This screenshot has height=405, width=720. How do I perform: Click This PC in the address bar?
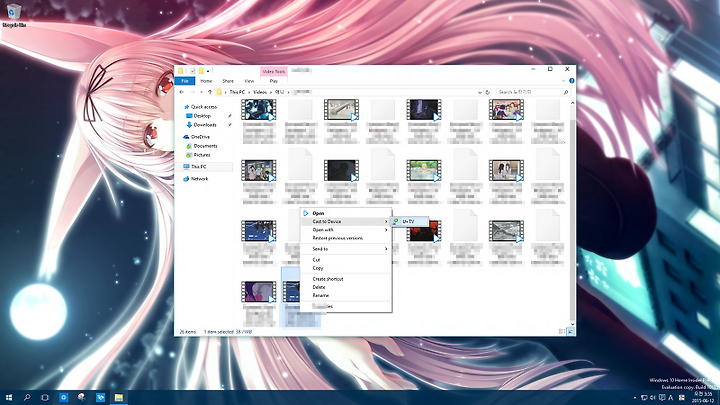237,92
